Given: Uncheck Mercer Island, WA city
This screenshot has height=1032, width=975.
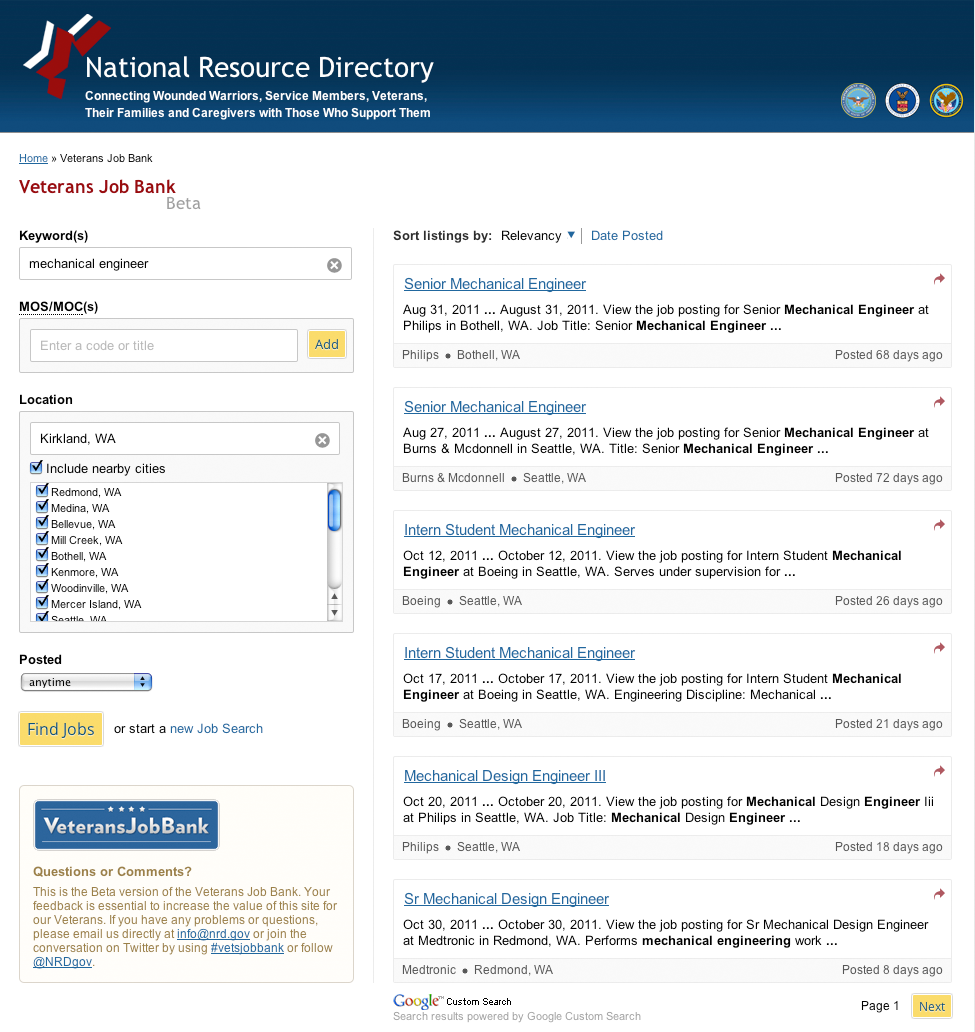Looking at the screenshot, I should 42,602.
